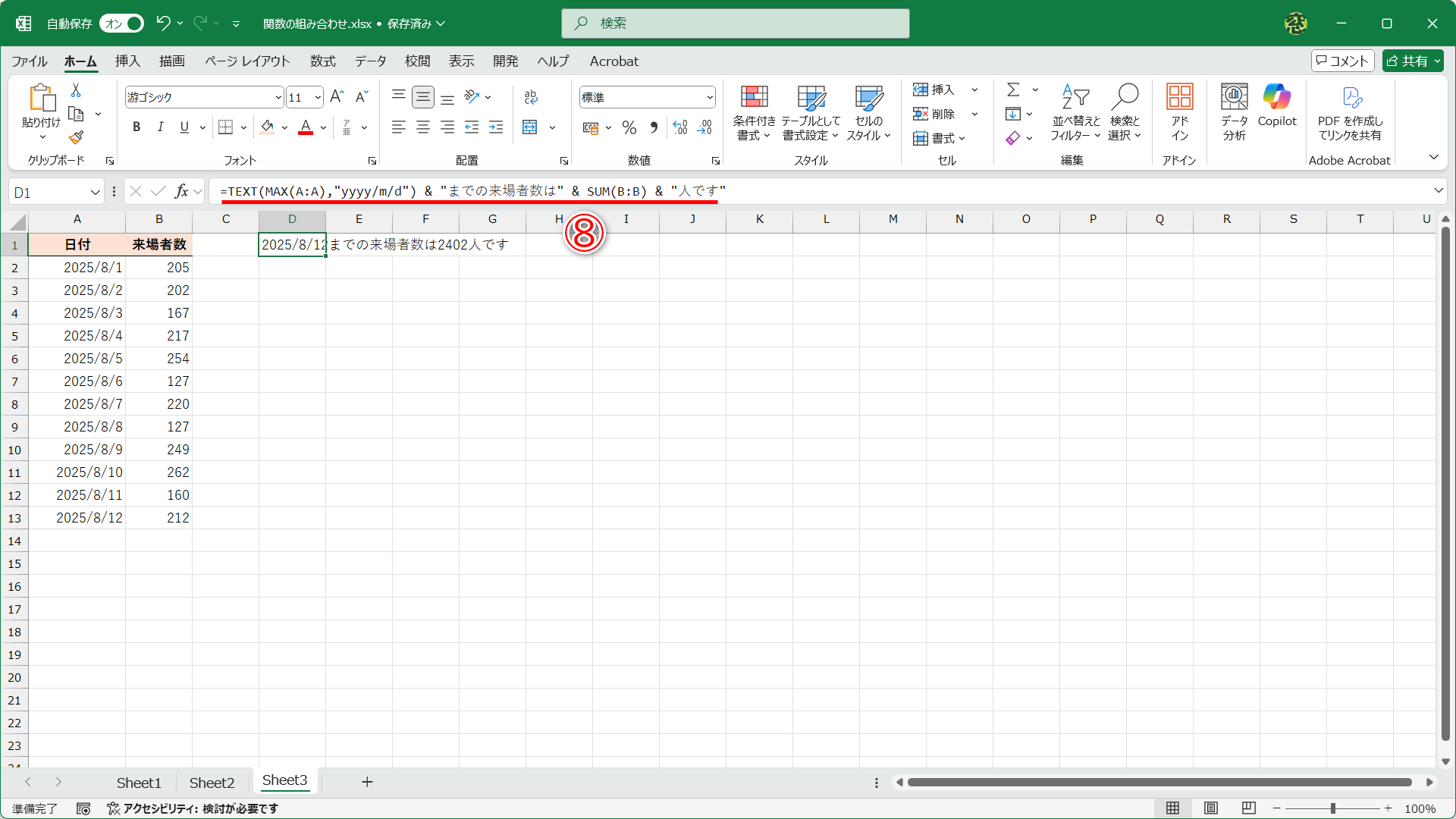Click the 共有 (Share) button
This screenshot has width=1456, height=819.
pyautogui.click(x=1412, y=61)
